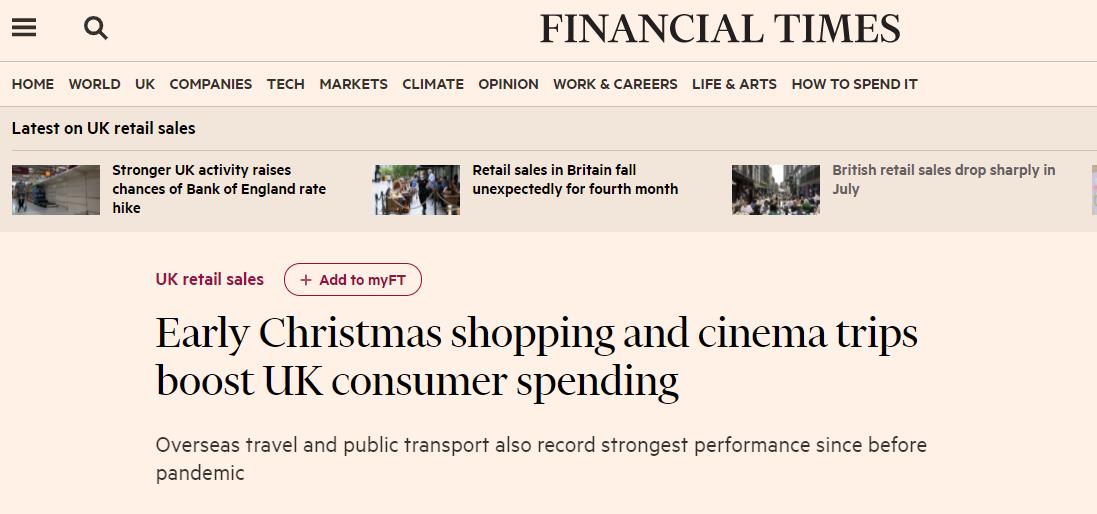Image resolution: width=1097 pixels, height=514 pixels.
Task: Open the UK retail sales topic link
Action: 210,280
